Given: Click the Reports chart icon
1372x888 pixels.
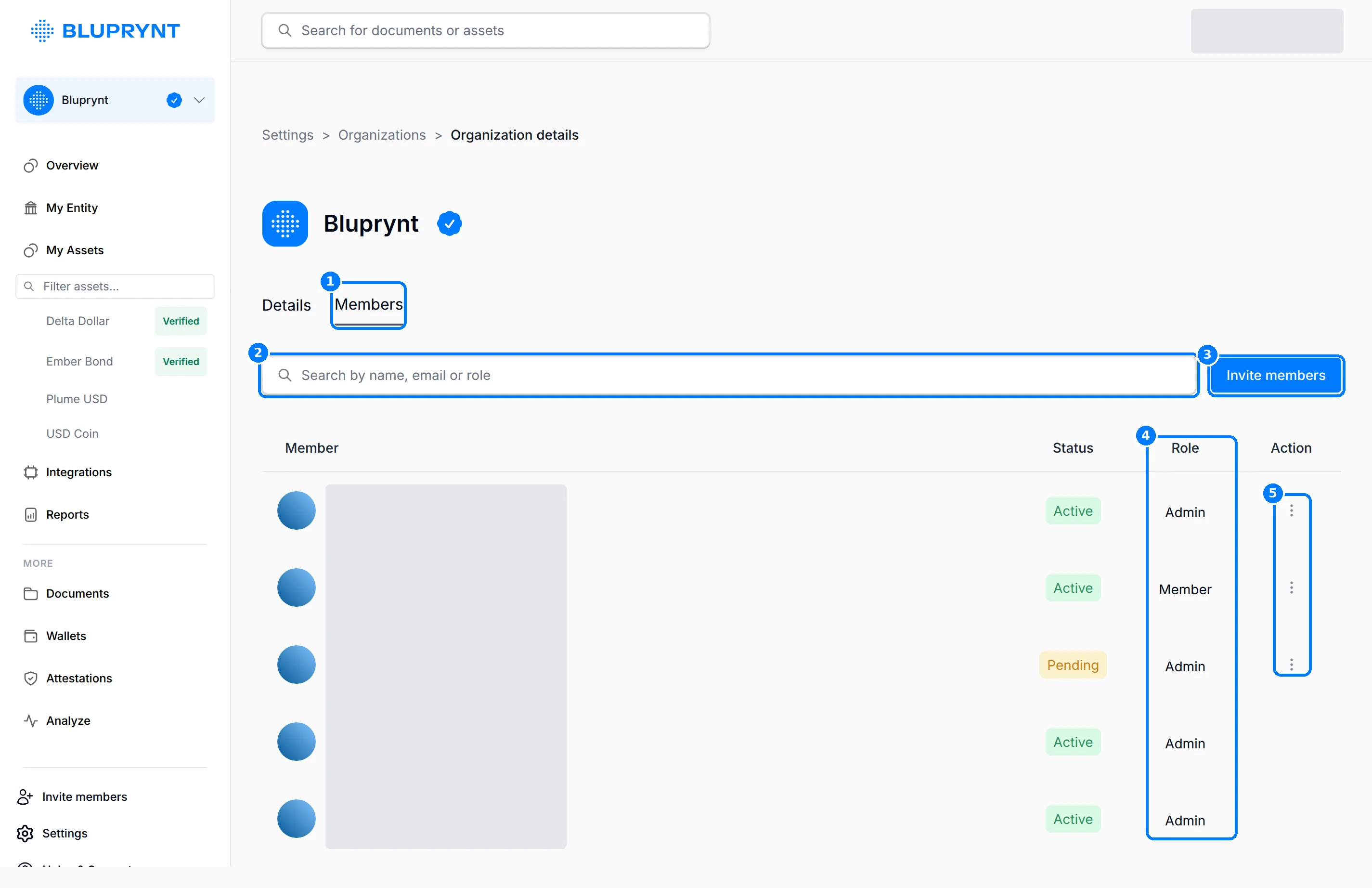Looking at the screenshot, I should tap(30, 515).
